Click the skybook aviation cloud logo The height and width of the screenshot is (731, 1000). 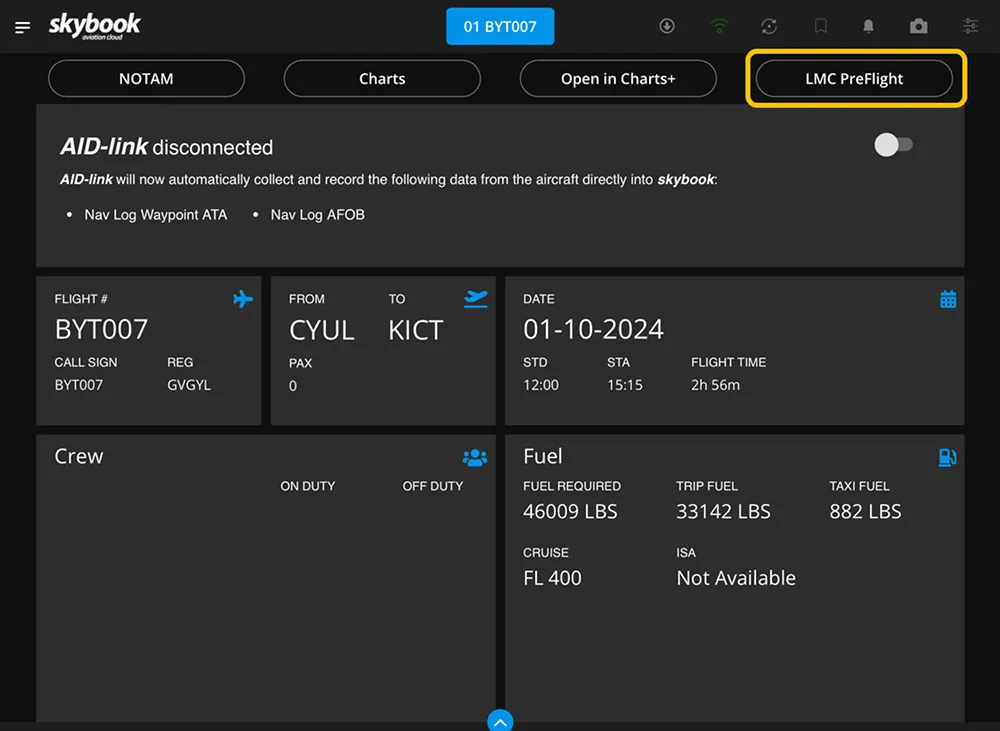click(94, 26)
